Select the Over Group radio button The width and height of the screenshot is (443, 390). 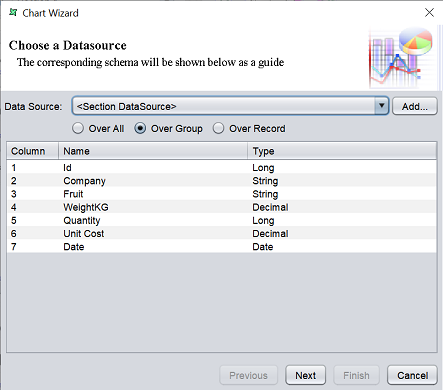click(x=140, y=128)
